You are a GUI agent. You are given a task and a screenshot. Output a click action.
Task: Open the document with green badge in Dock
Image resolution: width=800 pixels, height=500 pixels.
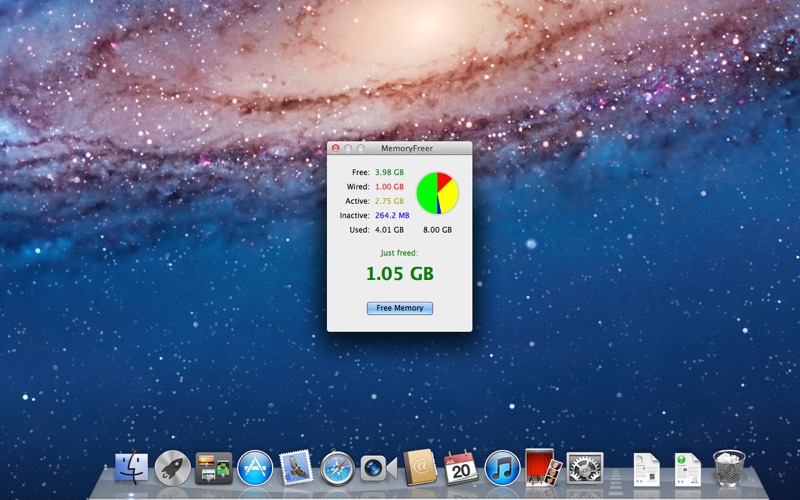click(687, 469)
